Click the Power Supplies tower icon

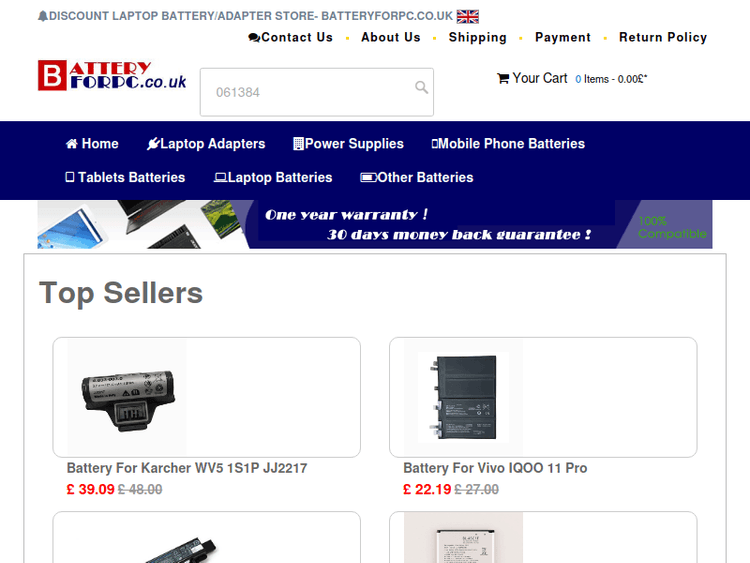298,144
